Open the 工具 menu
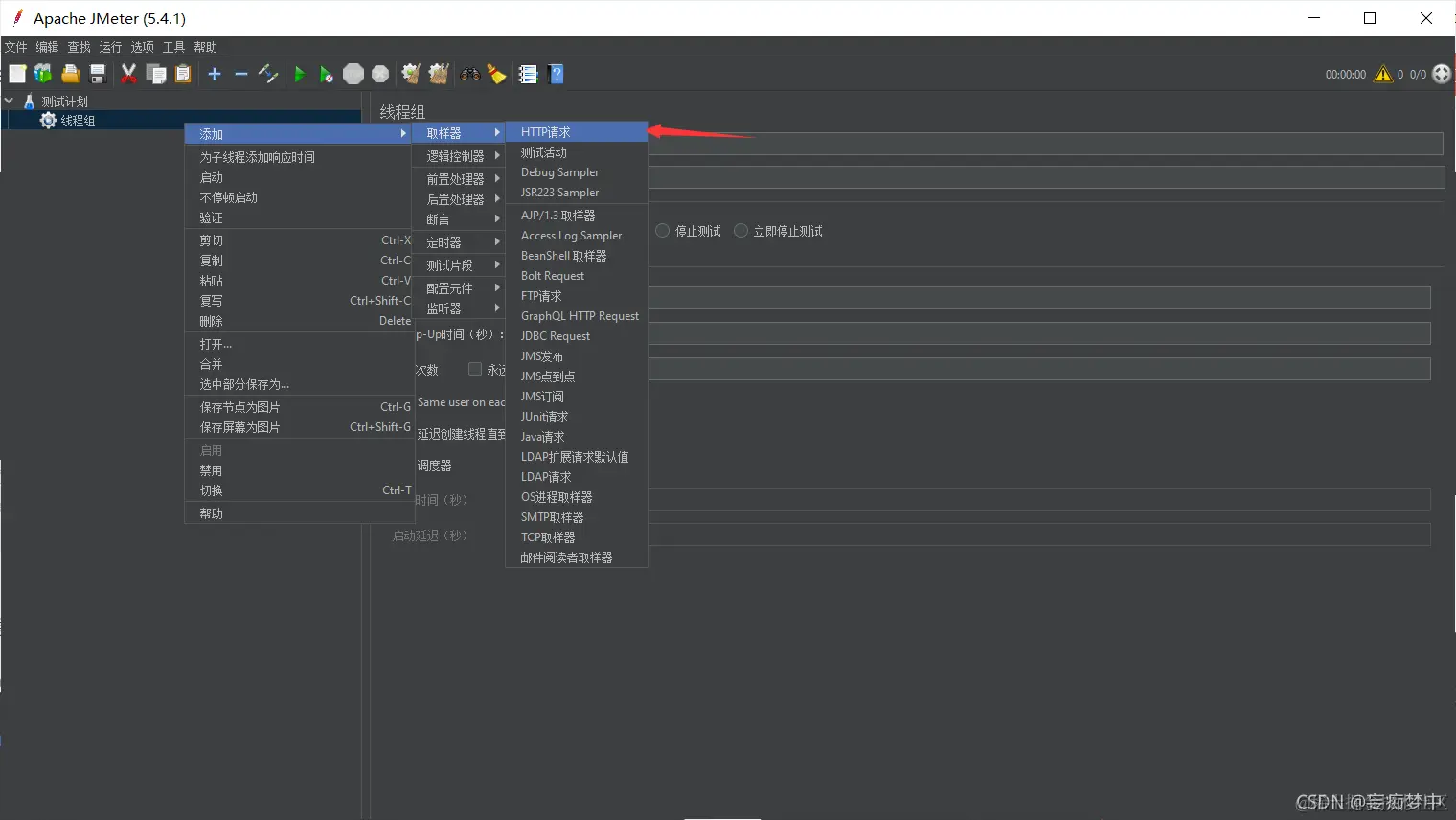This screenshot has width=1456, height=820. (x=173, y=47)
